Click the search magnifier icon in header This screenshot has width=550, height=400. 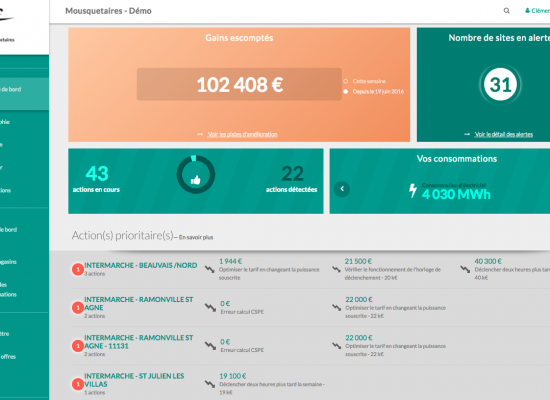pyautogui.click(x=507, y=11)
